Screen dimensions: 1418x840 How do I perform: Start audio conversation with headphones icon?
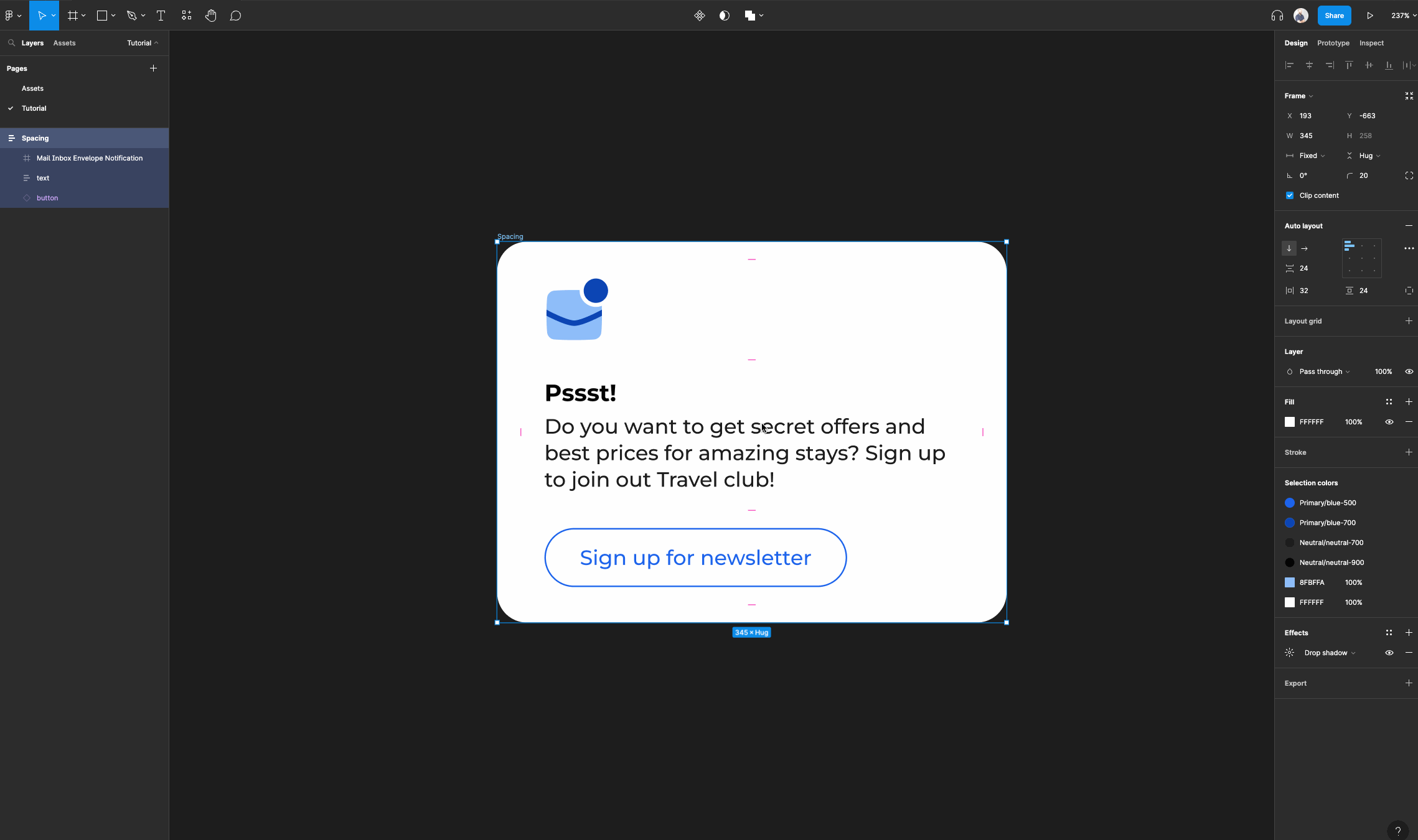pos(1277,16)
